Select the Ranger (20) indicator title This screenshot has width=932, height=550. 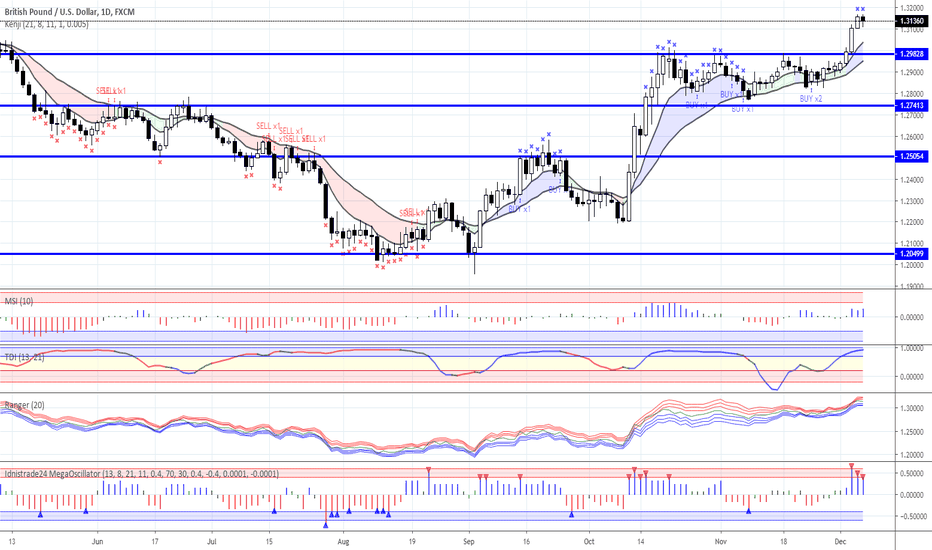coord(27,404)
